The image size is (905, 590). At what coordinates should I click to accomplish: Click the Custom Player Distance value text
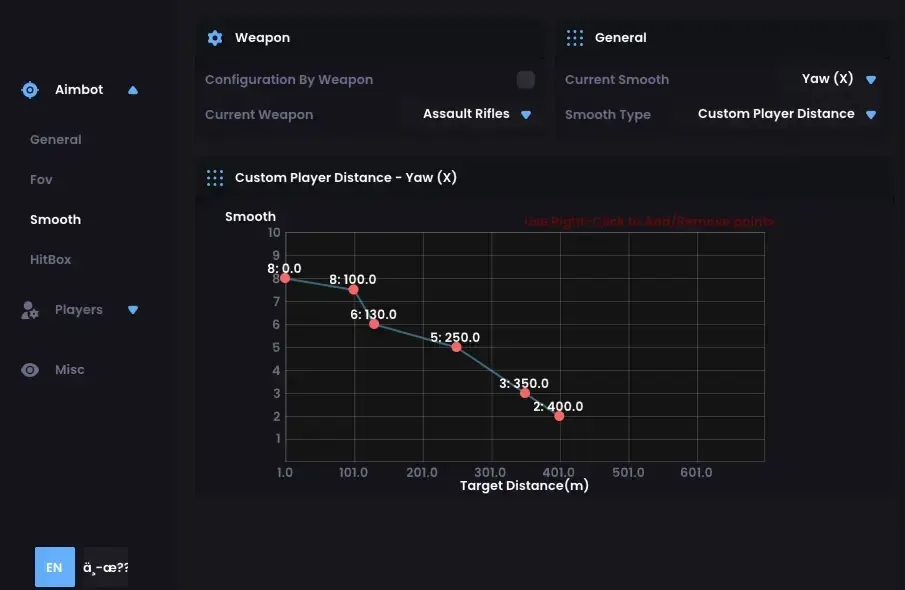(776, 114)
